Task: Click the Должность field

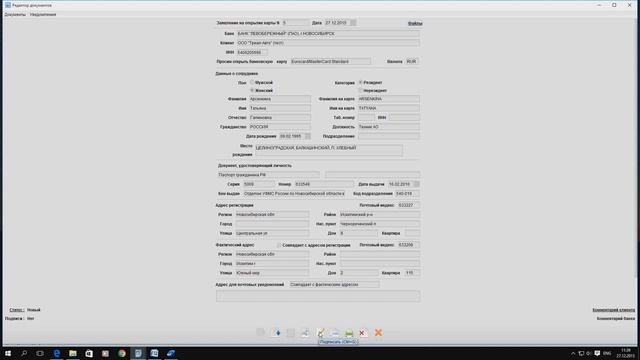Action: pos(389,127)
